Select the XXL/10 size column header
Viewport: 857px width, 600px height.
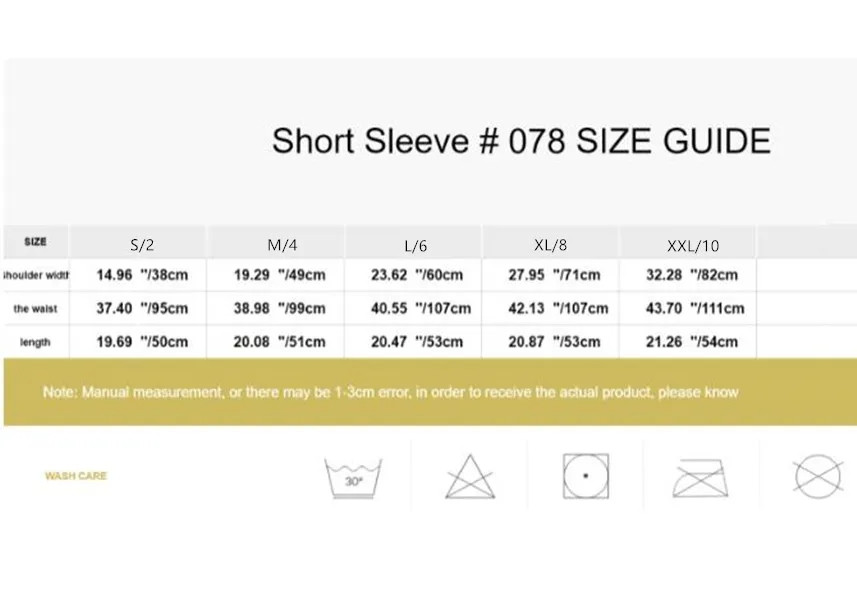(x=693, y=245)
